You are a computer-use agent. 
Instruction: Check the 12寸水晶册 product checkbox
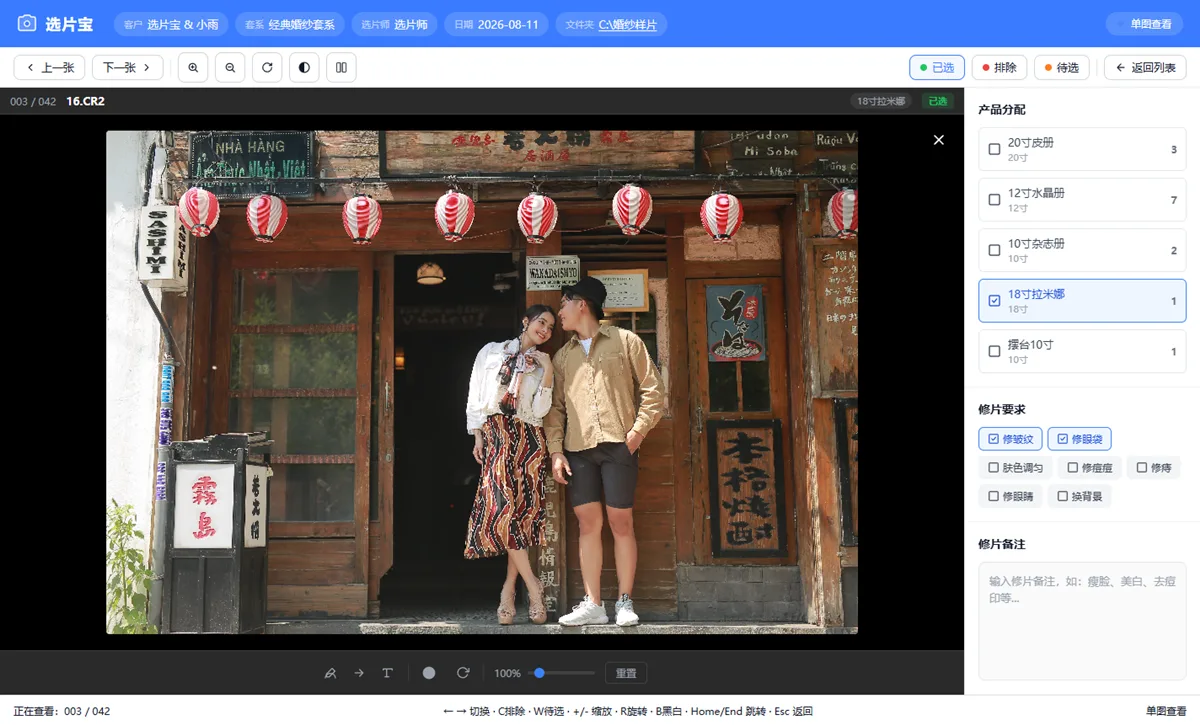coord(994,200)
